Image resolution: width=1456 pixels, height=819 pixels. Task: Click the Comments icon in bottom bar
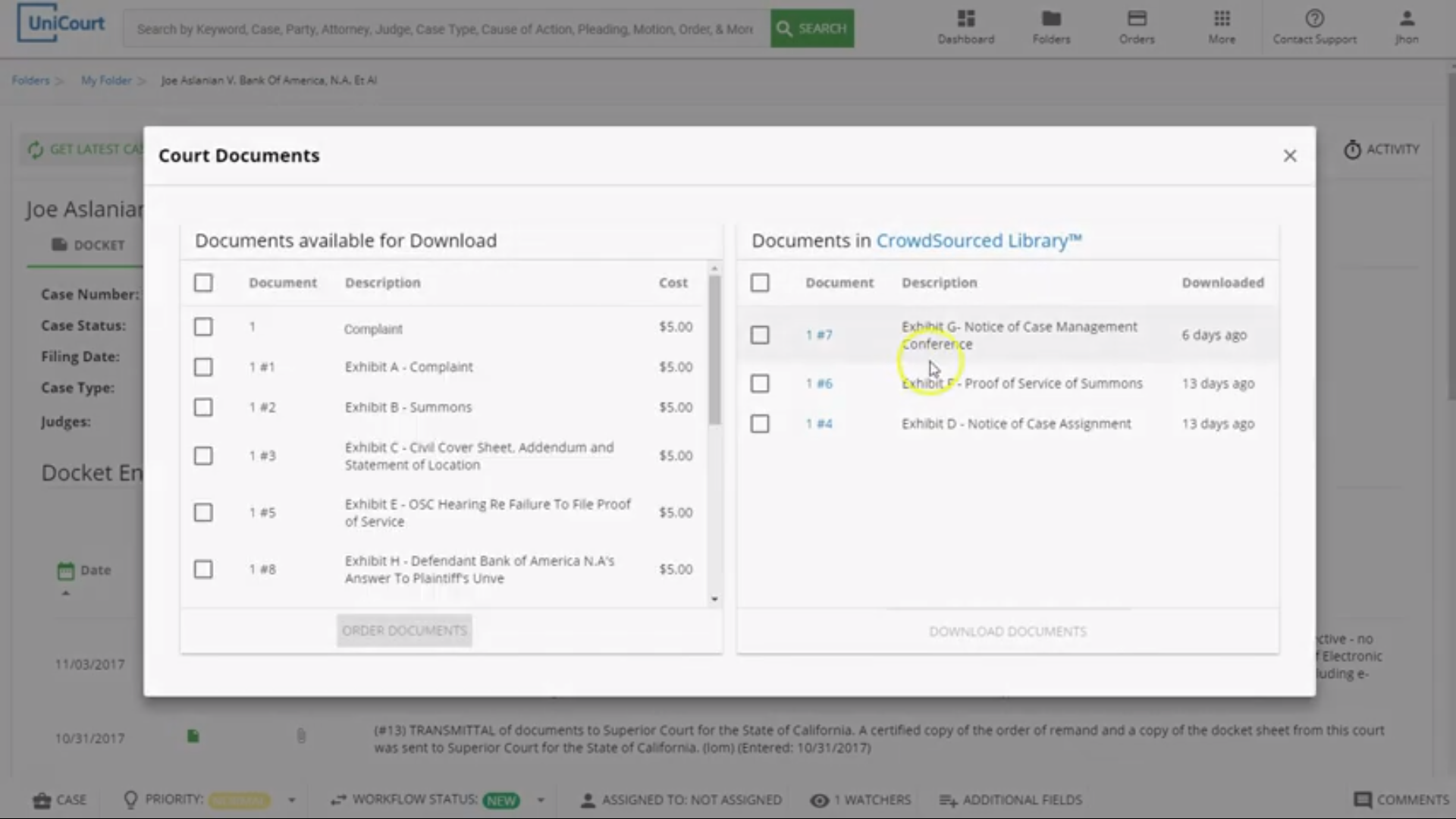point(1363,800)
